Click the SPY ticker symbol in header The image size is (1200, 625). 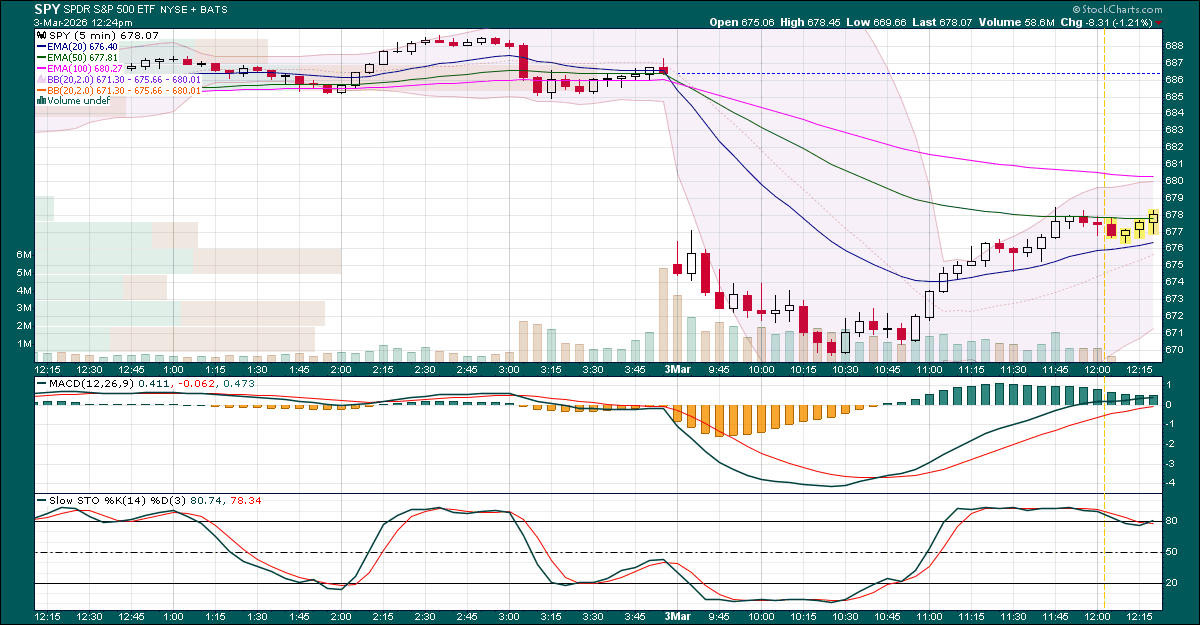[x=47, y=9]
